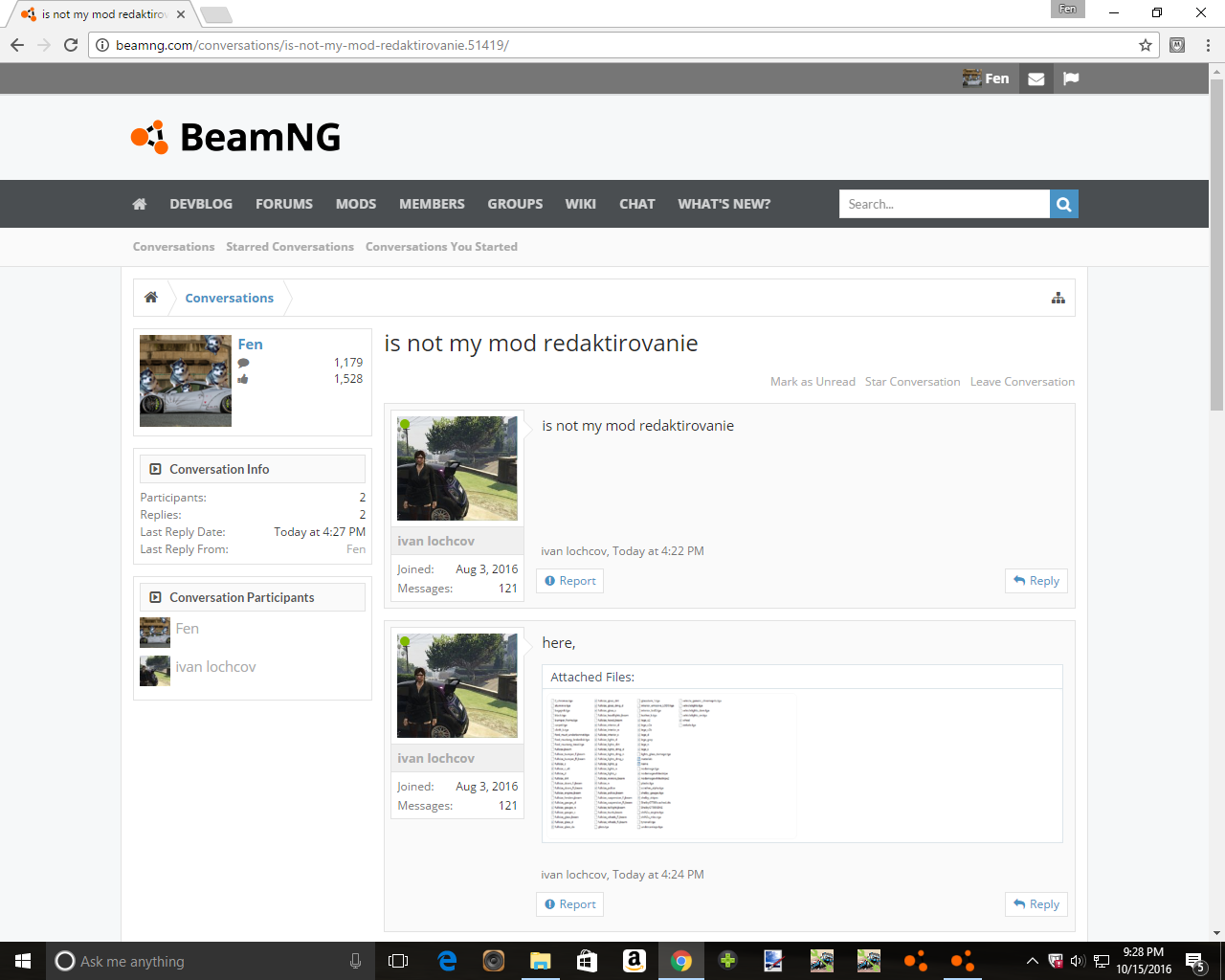Open the WIKI menu item
Viewport: 1225px width, 980px height.
click(581, 204)
